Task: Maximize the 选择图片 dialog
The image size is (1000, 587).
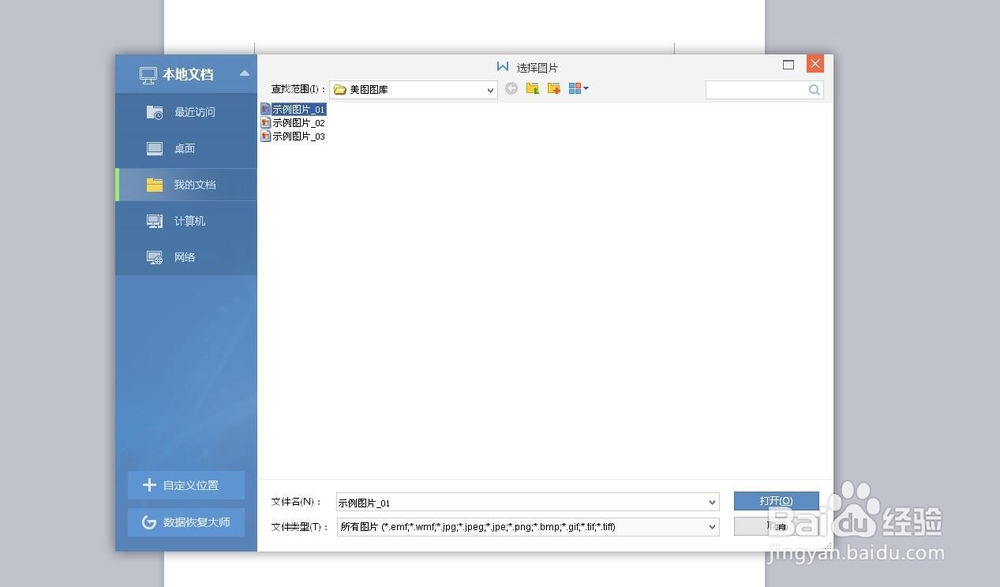Action: coord(788,64)
